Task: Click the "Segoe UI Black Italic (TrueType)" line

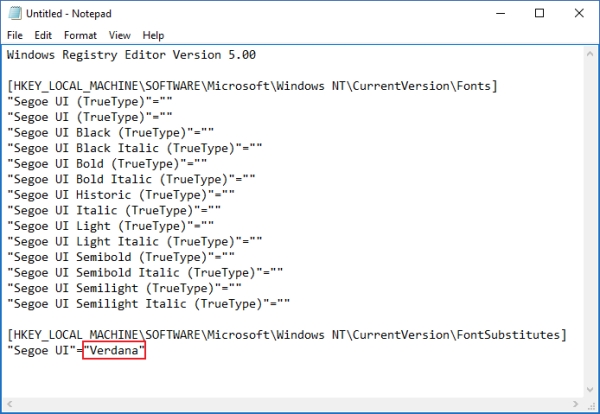Action: [135, 148]
